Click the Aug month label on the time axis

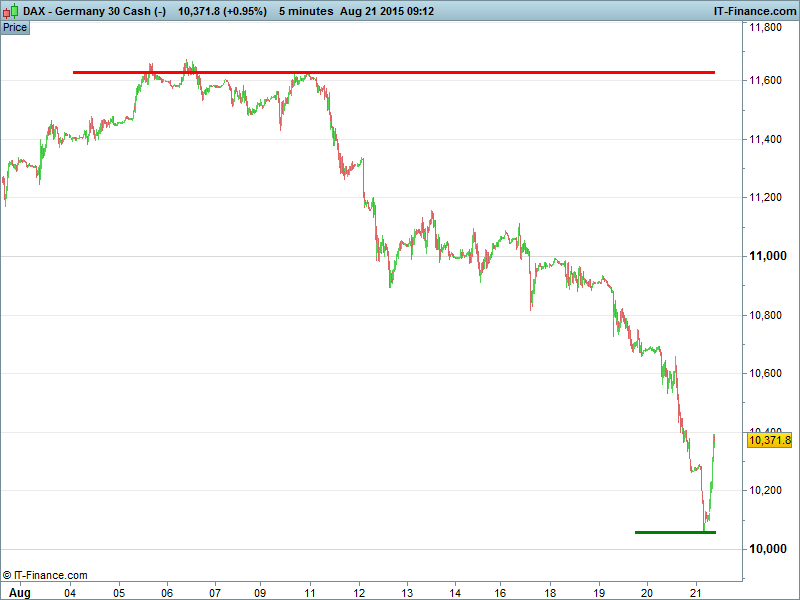coord(22,592)
